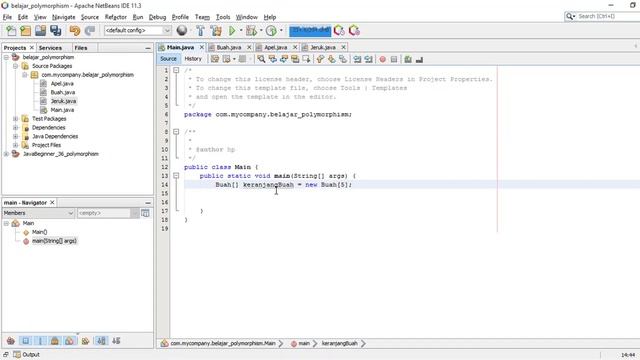The width and height of the screenshot is (640, 360).
Task: Open the Navigate menu
Action: (63, 17)
